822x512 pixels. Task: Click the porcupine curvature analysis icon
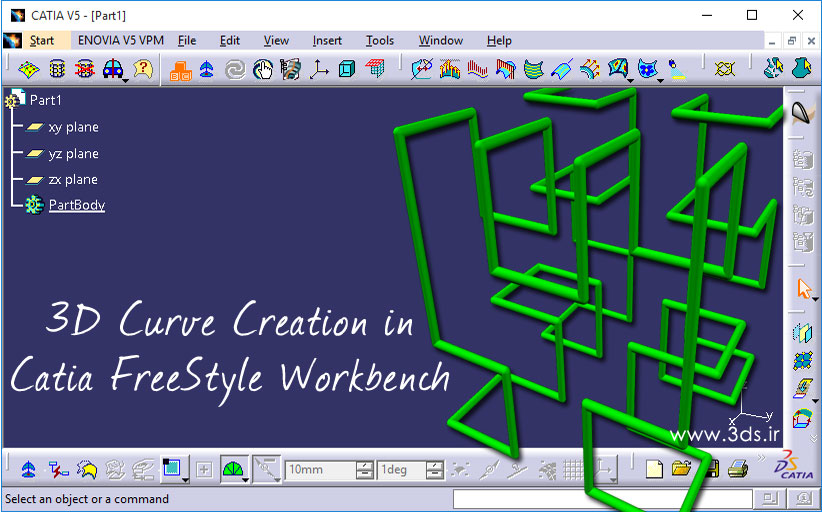(x=450, y=69)
